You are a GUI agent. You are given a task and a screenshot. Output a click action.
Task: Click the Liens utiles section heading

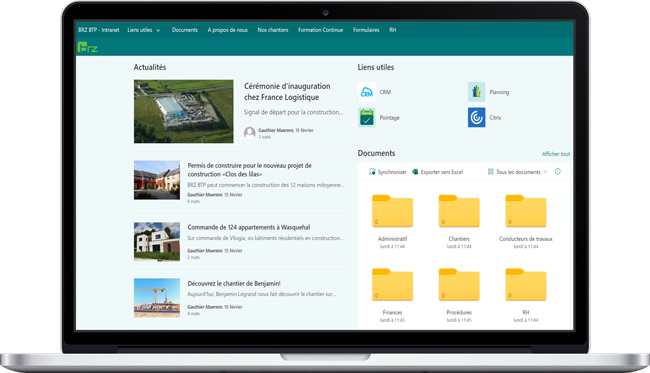tap(376, 67)
